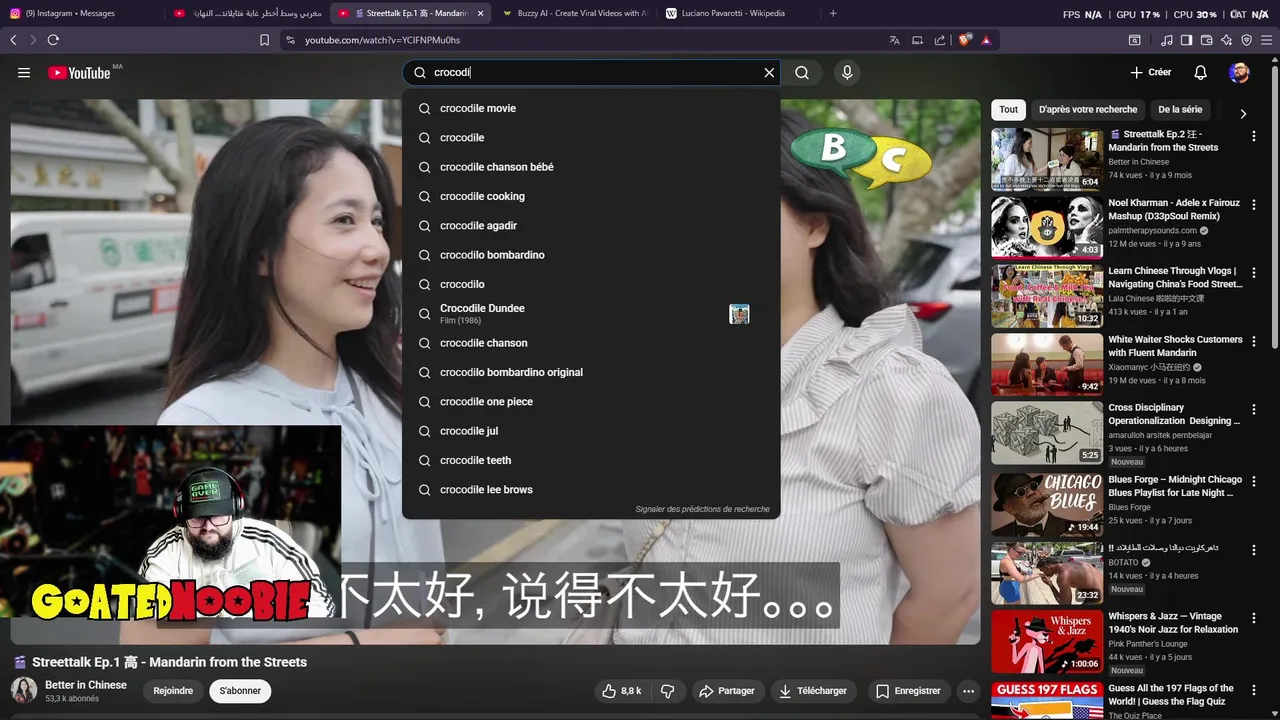Choose the 'Crocodile Dundee' film suggestion
The height and width of the screenshot is (720, 1280).
click(591, 314)
